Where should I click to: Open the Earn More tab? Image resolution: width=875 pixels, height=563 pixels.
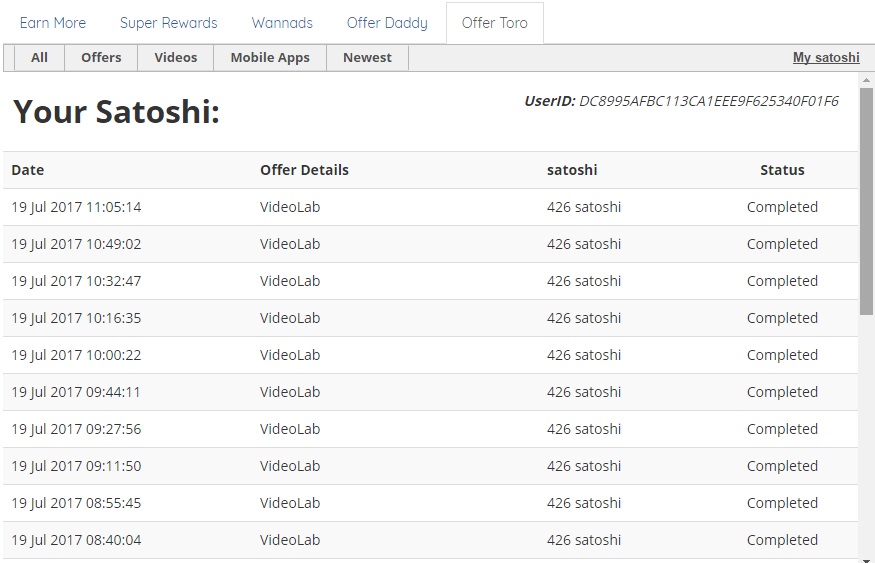coord(53,23)
